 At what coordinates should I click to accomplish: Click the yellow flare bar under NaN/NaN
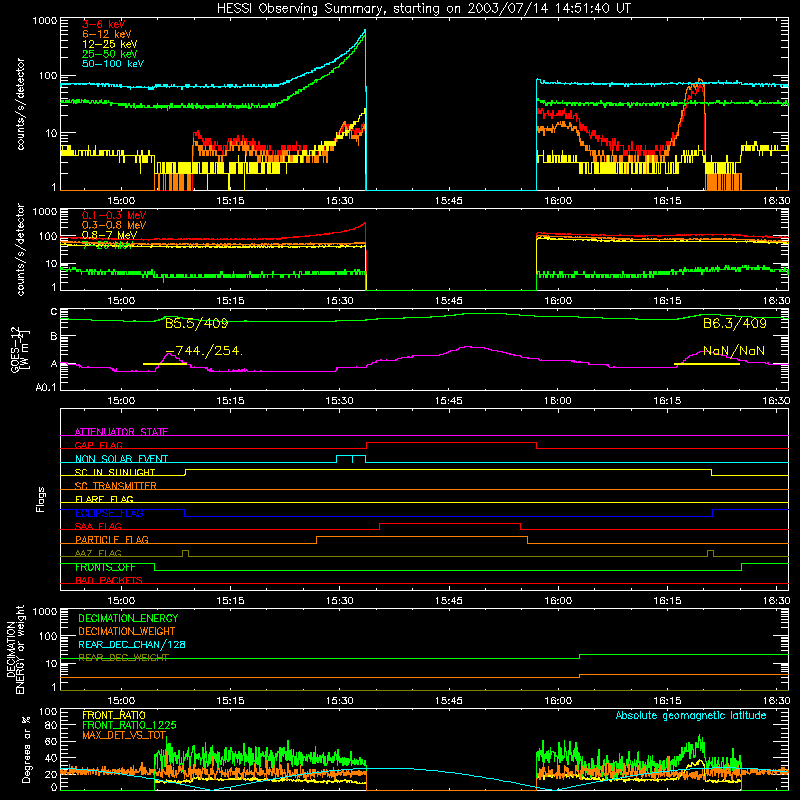[x=707, y=364]
